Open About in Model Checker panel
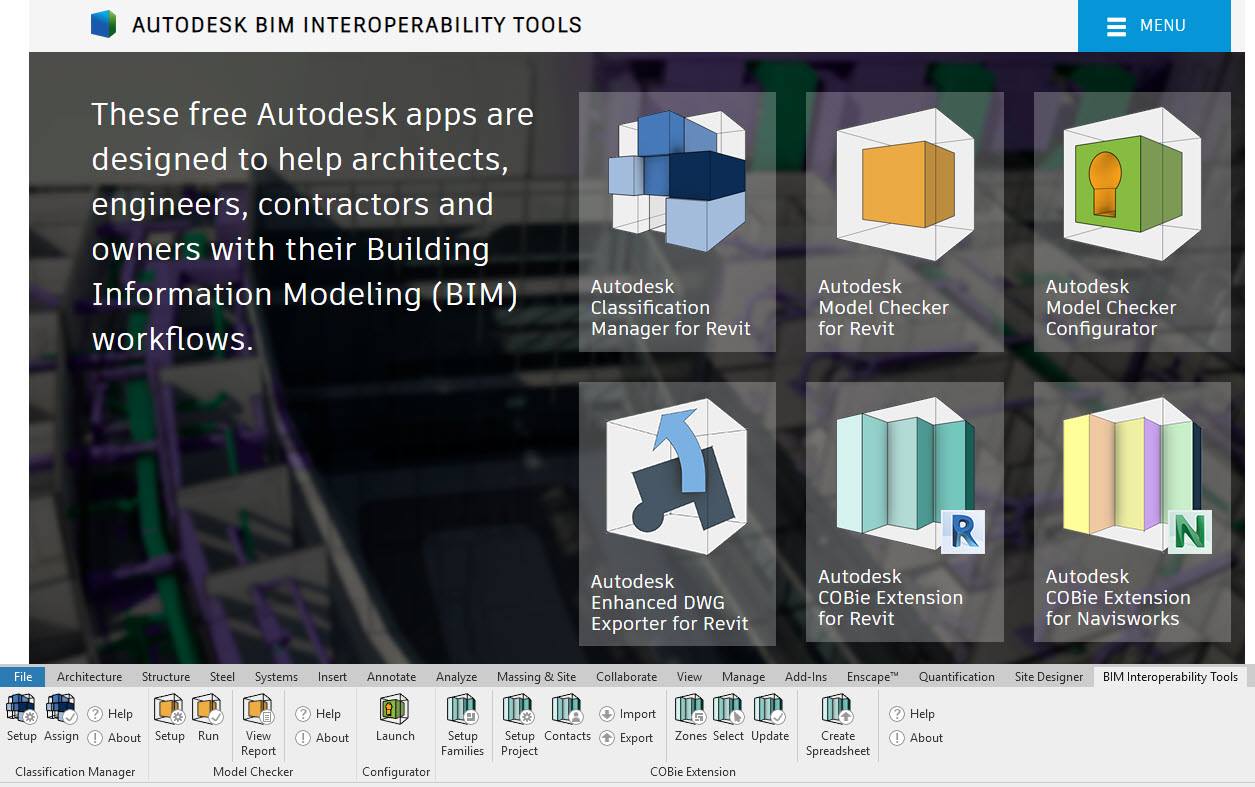 322,738
